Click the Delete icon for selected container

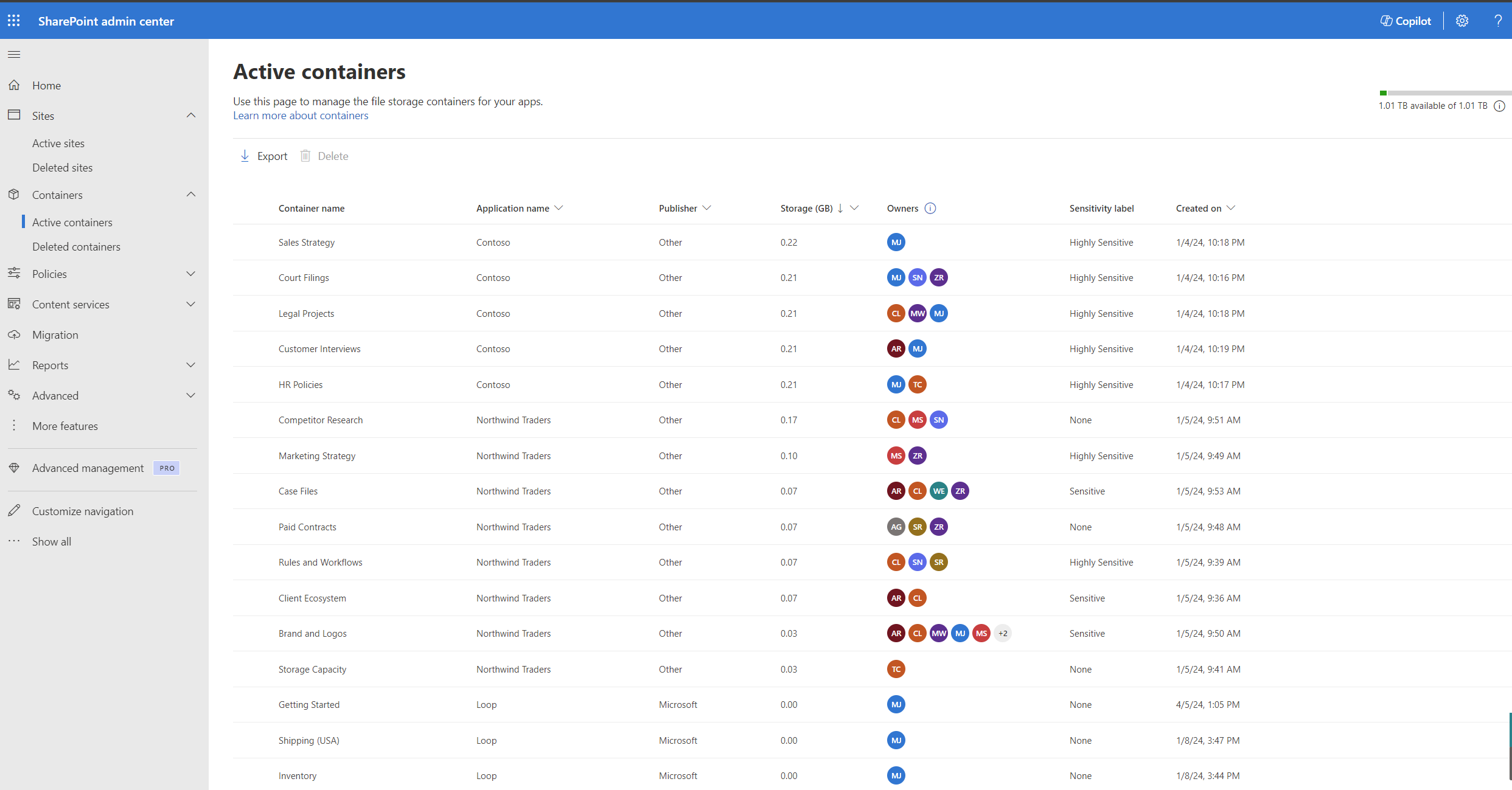tap(306, 156)
